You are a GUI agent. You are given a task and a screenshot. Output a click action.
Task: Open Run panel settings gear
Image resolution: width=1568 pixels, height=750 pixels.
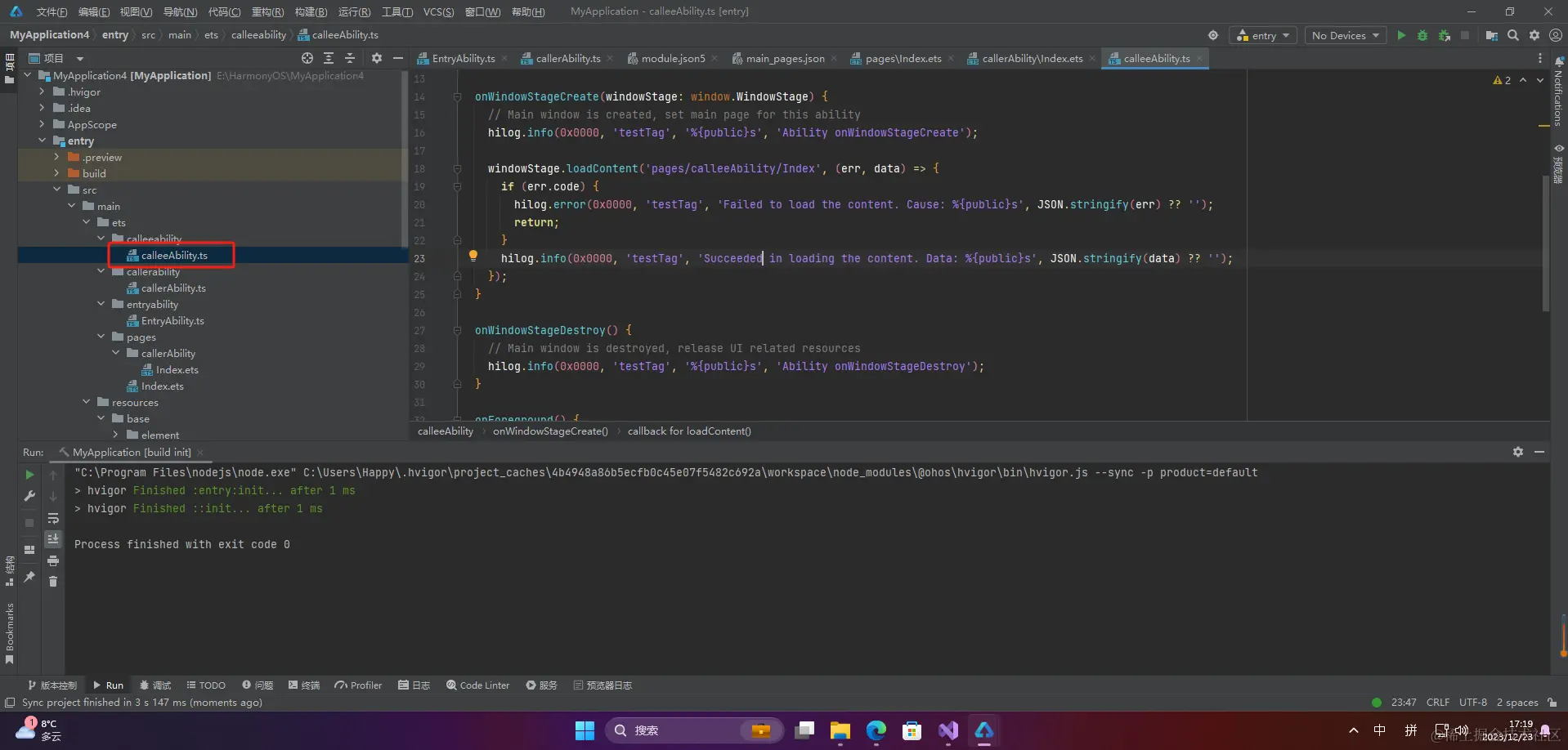point(1518,452)
